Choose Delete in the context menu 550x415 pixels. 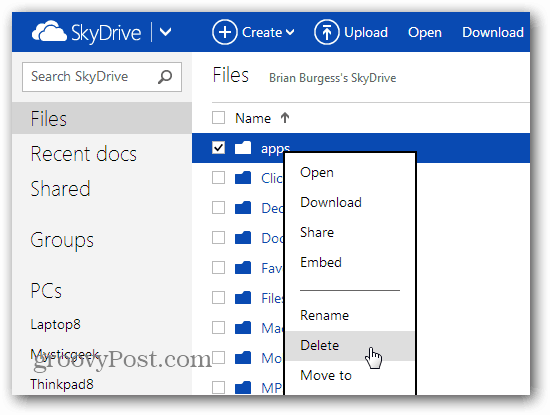coord(350,346)
